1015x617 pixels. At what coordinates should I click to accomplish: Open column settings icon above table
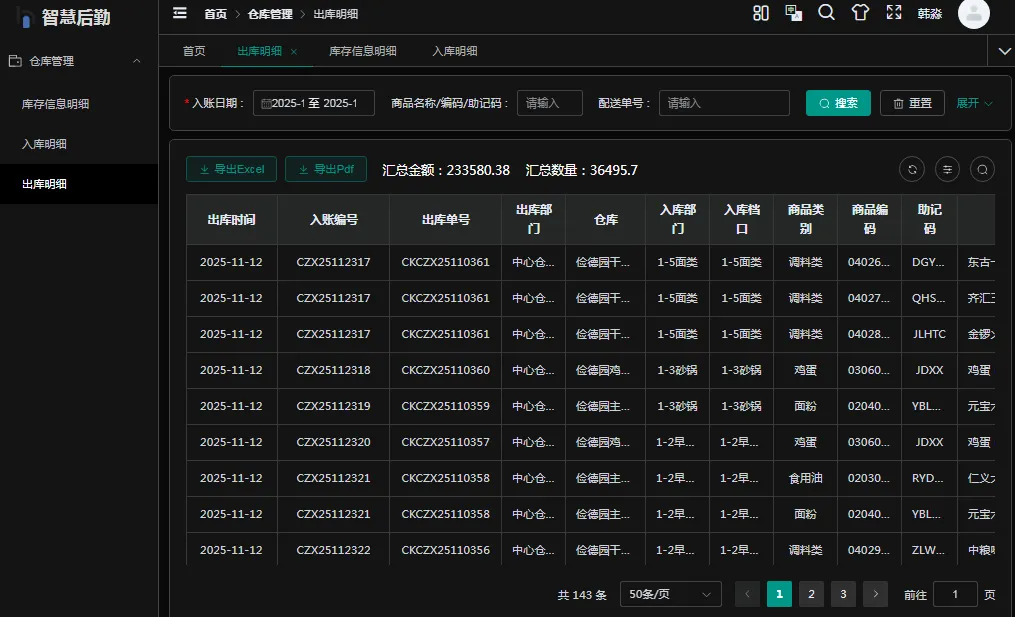pyautogui.click(x=948, y=170)
